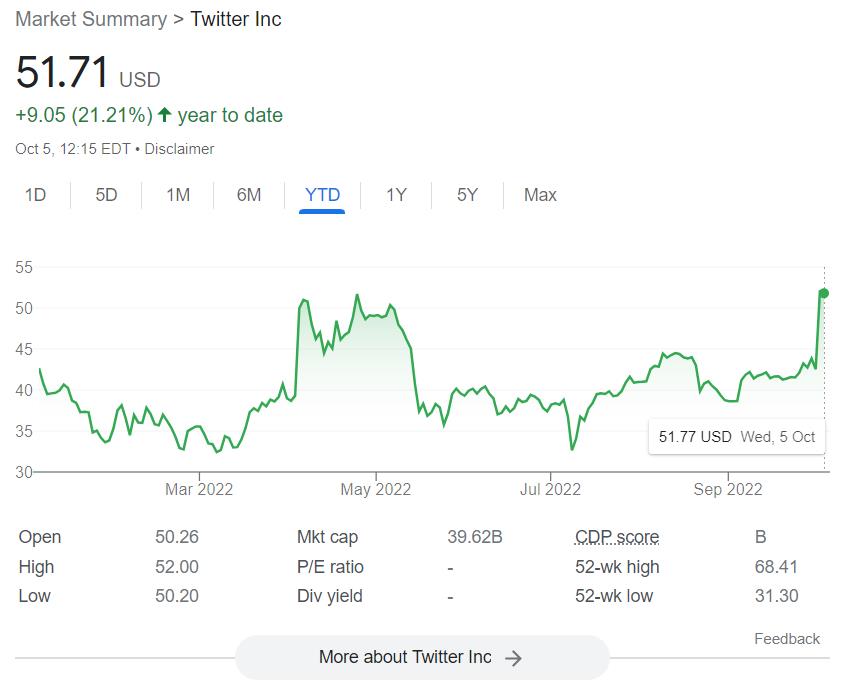868x685 pixels.
Task: Switch chart to the 1Y range
Action: coord(396,195)
